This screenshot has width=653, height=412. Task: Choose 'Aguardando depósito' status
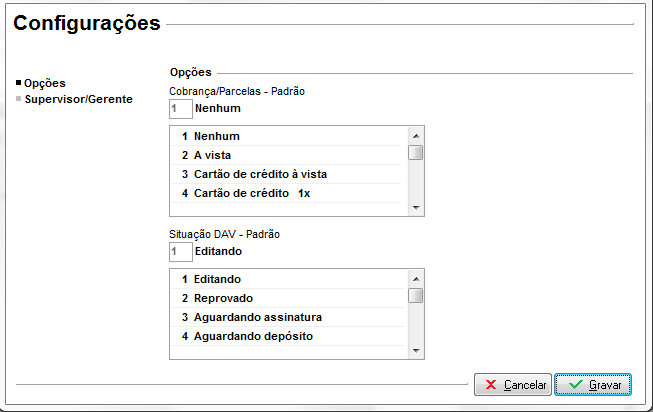coord(253,336)
